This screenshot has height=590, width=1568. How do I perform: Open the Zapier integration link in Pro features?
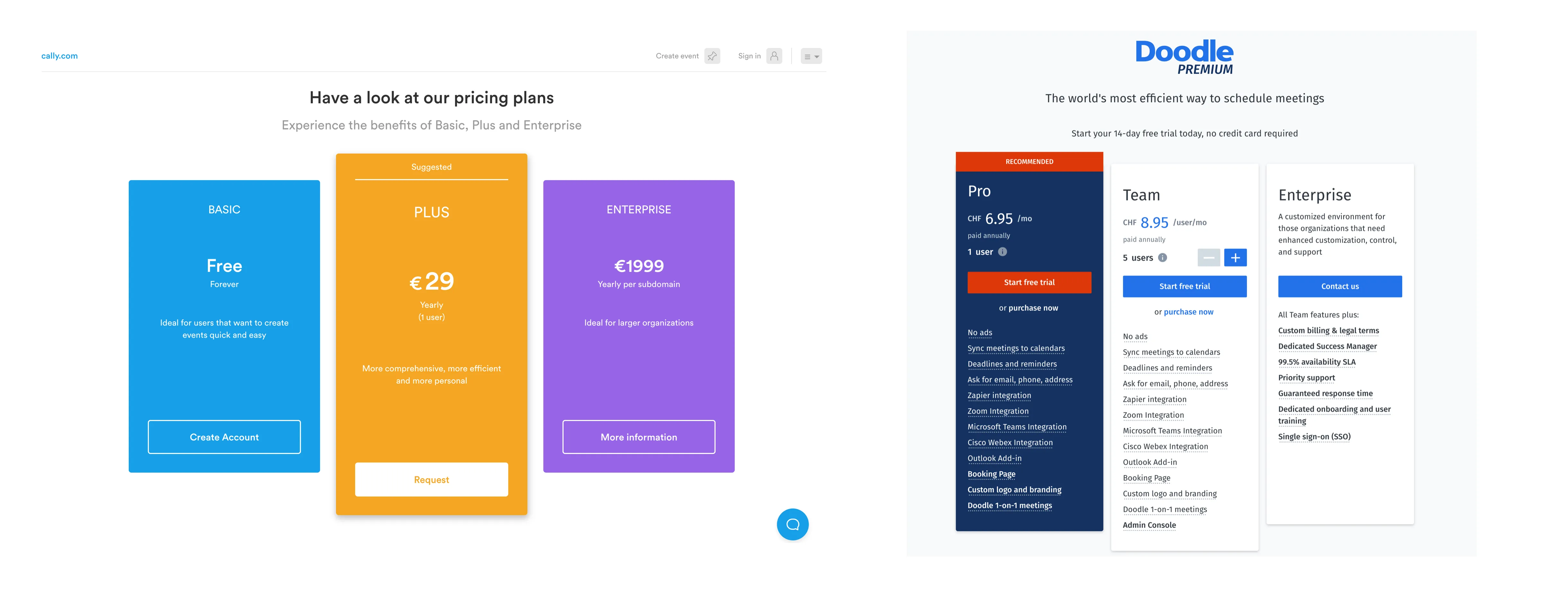(999, 396)
